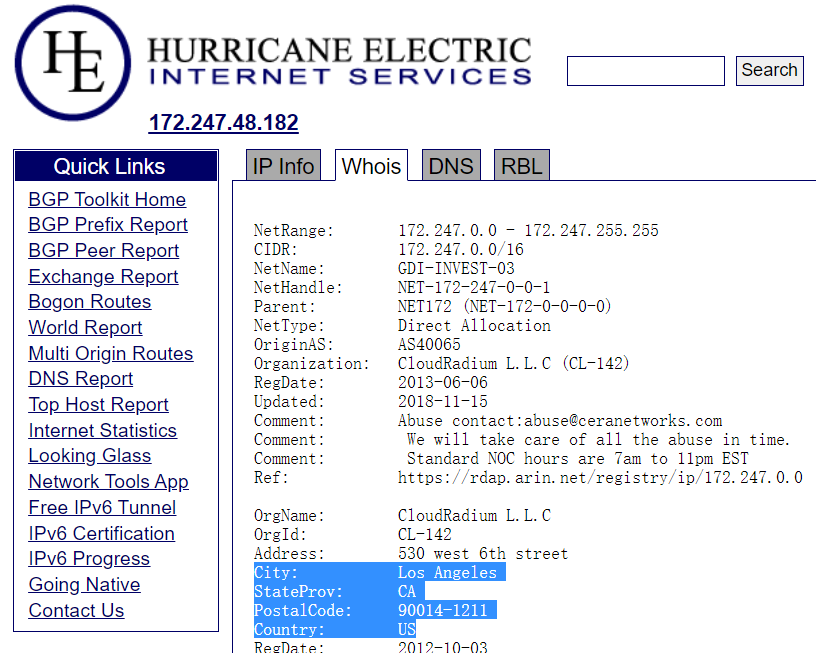Screen dimensions: 816x653
Task: Open the World Report link
Action: click(85, 327)
